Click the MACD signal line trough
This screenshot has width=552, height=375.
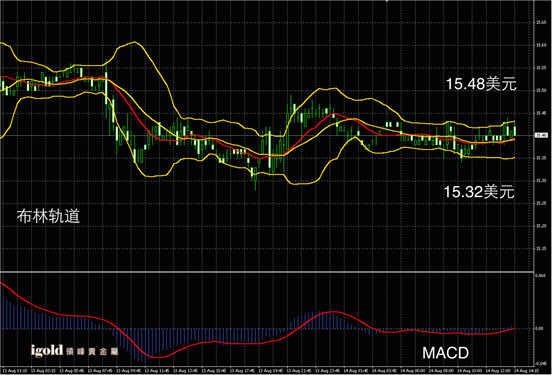(155, 357)
